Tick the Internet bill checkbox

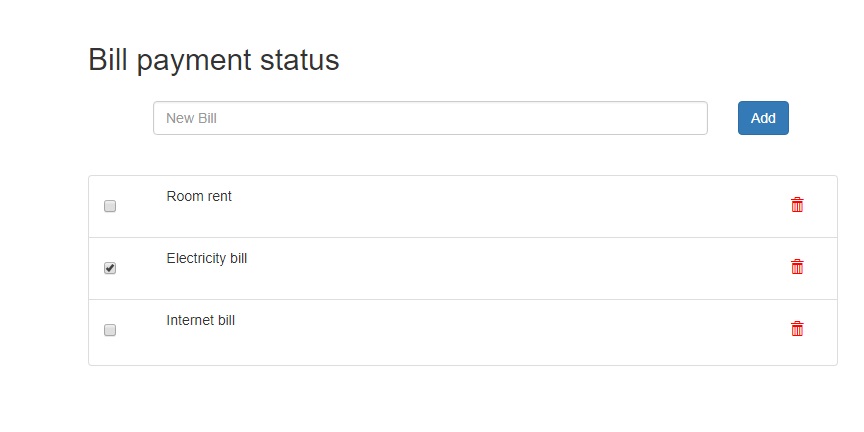pos(110,330)
